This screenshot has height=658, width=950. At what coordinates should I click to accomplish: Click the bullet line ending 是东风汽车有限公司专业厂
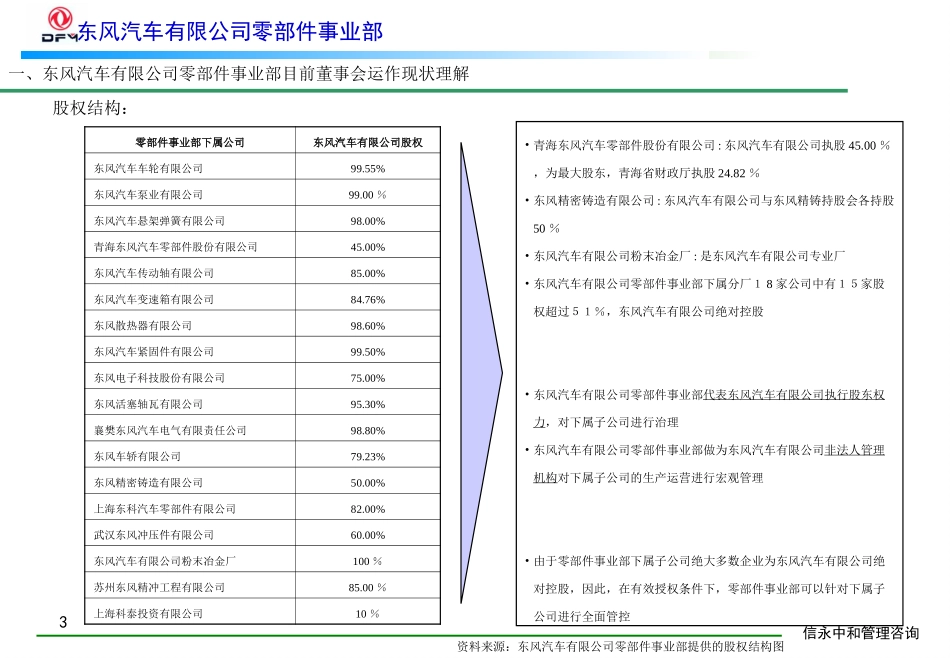coord(685,256)
